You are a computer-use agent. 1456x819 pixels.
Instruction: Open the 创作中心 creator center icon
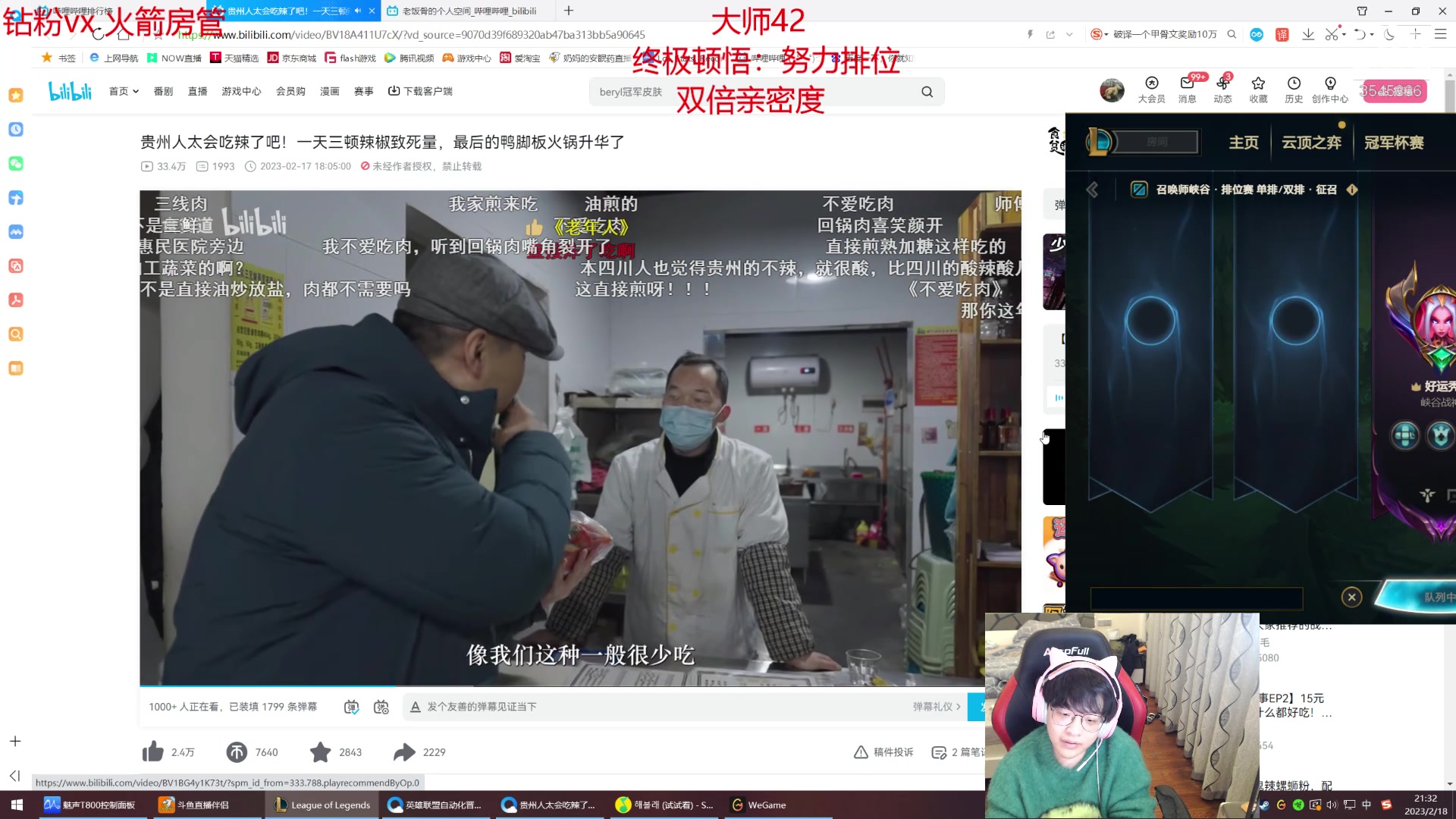[x=1330, y=89]
